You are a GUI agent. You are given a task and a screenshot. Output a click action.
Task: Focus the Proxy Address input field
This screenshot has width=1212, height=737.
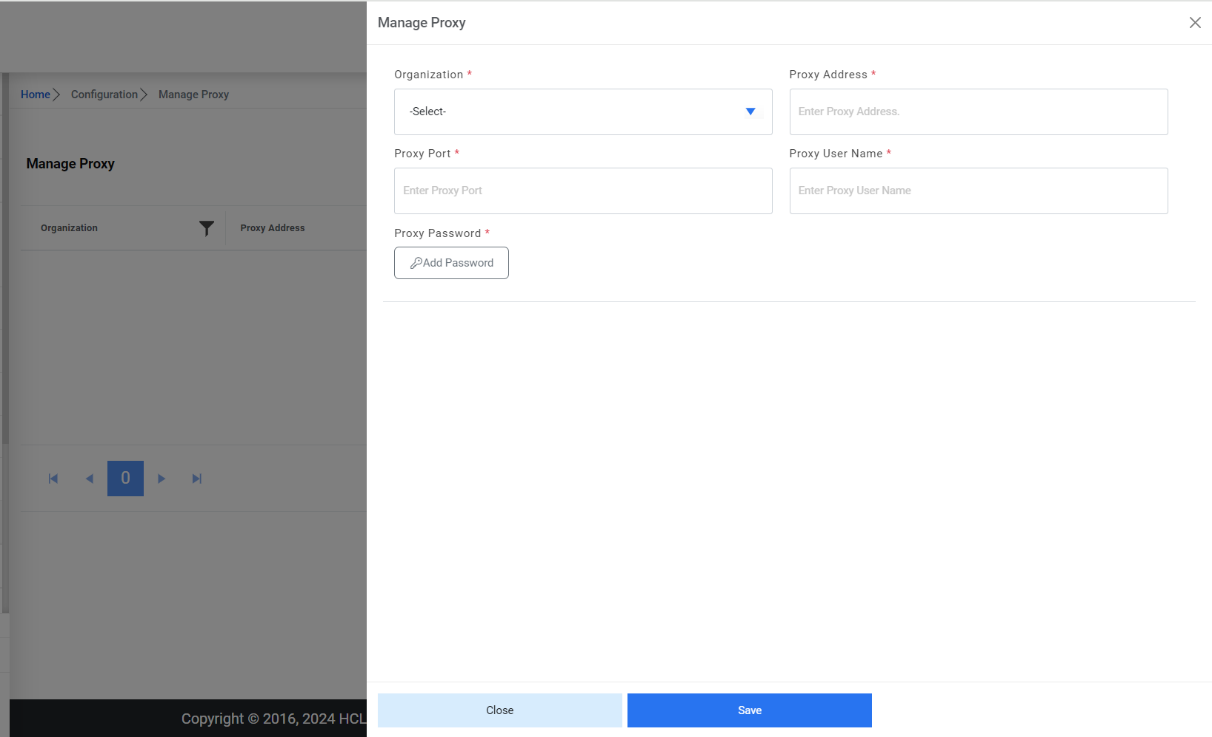click(978, 112)
